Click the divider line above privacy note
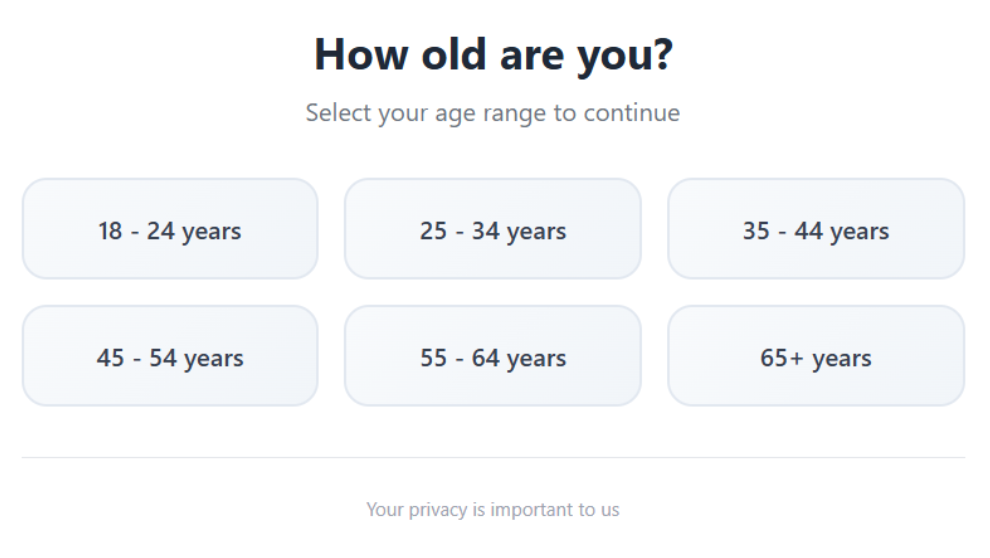The image size is (990, 558). click(493, 457)
